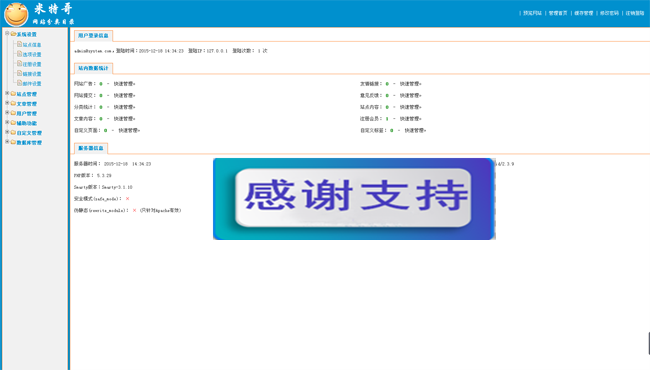650x370 pixels.
Task: Click the login IP 127.0.0.1 text
Action: pyautogui.click(x=217, y=51)
